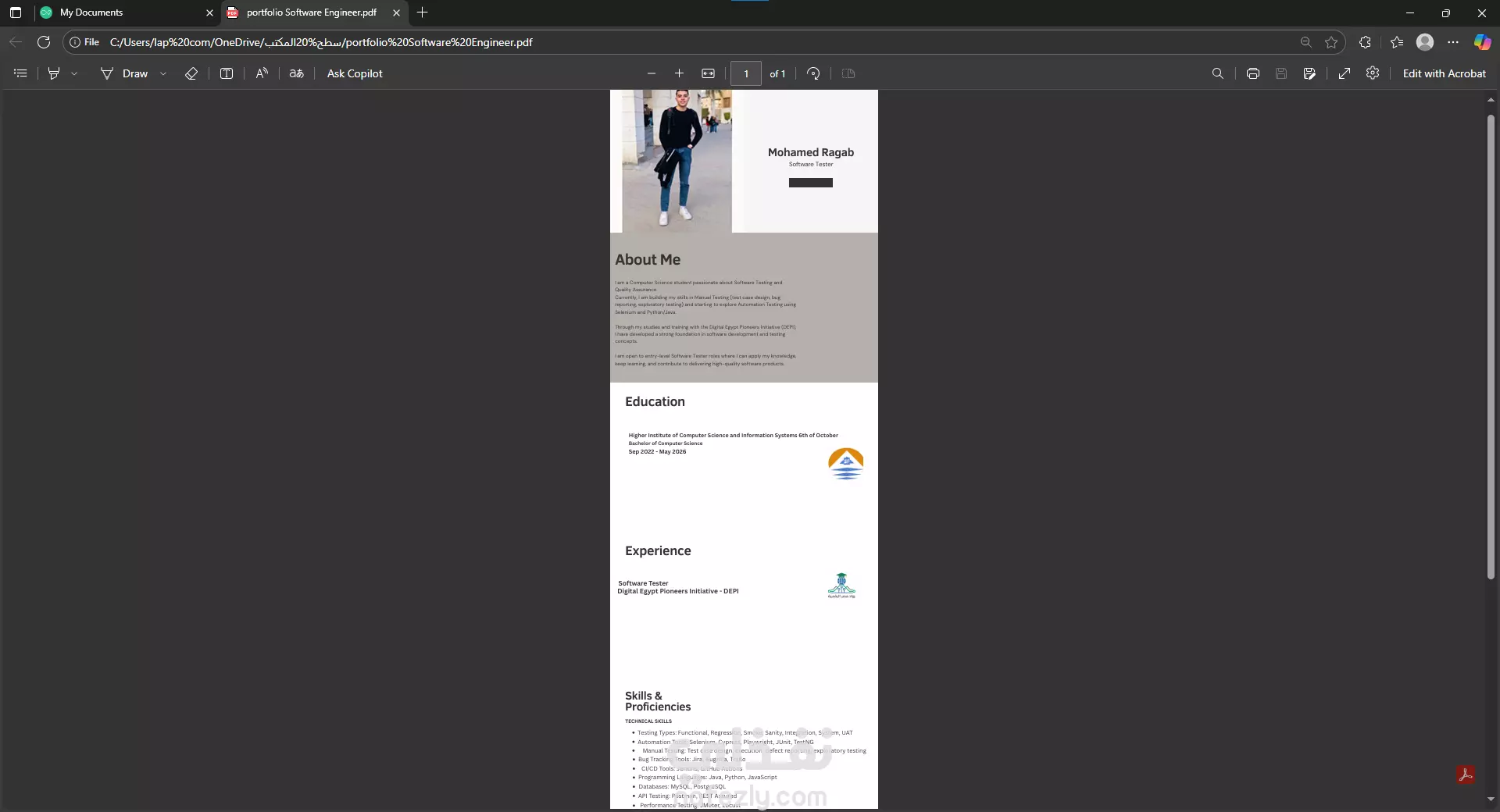1500x812 pixels.
Task: Click the red Acrobat floating icon
Action: [x=1466, y=775]
